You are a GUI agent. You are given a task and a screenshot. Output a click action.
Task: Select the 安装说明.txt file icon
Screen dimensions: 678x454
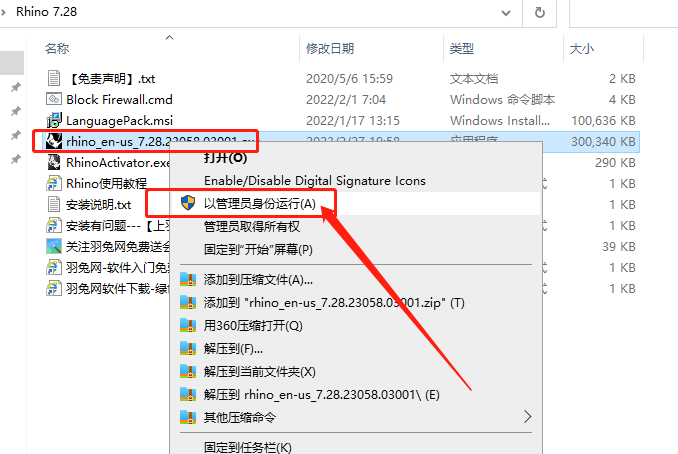[x=54, y=204]
